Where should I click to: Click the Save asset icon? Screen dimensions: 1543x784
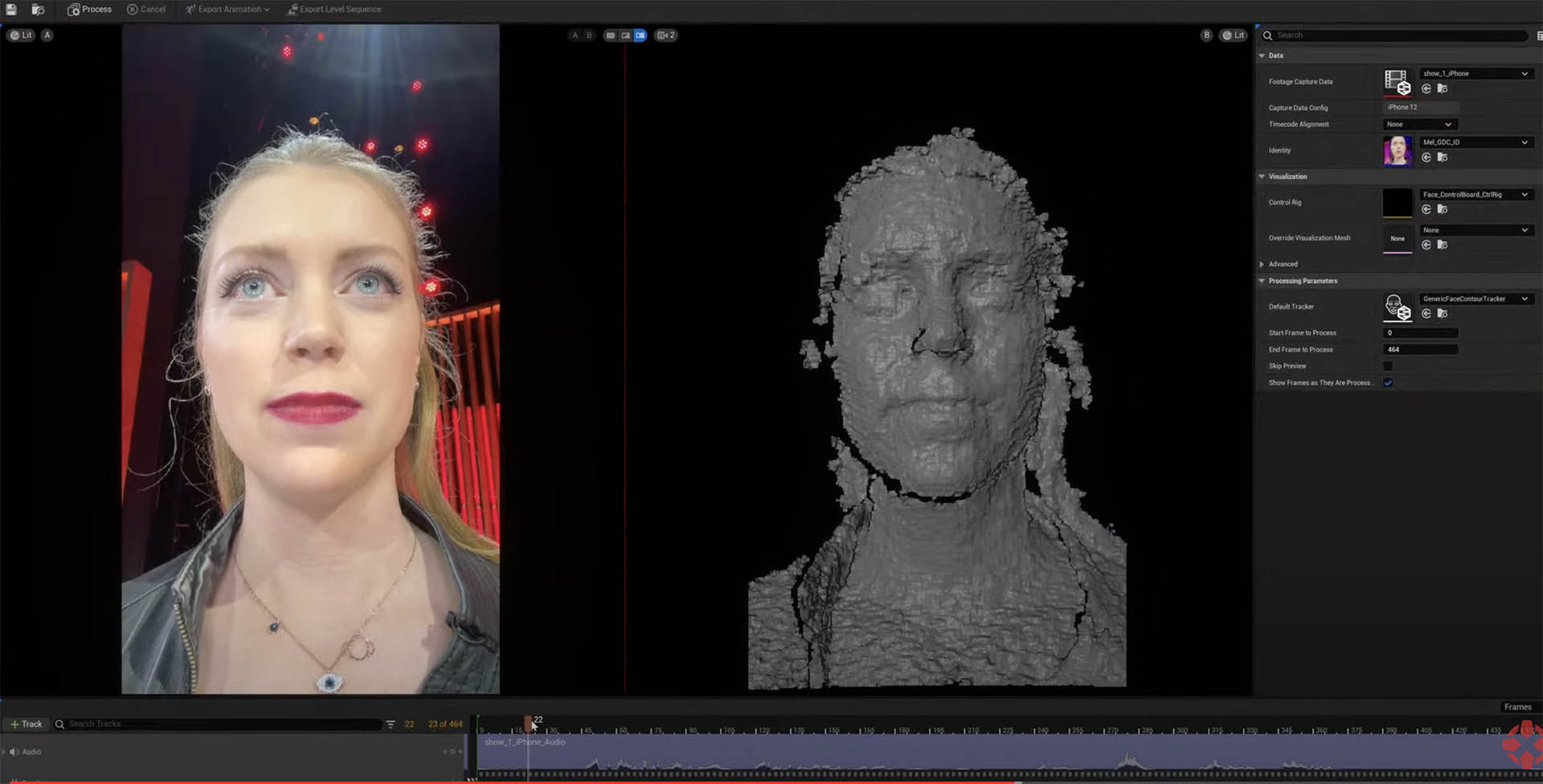11,10
